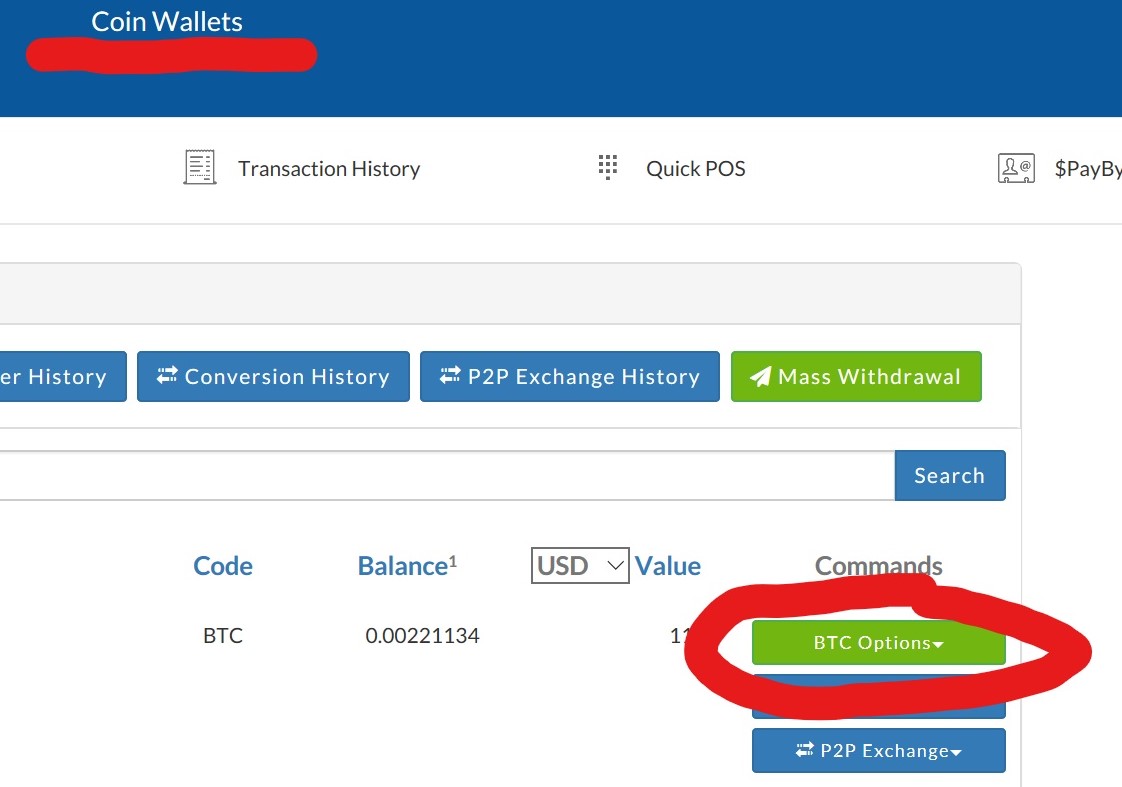This screenshot has width=1122, height=787.
Task: Open the USD currency dropdown
Action: pyautogui.click(x=580, y=565)
